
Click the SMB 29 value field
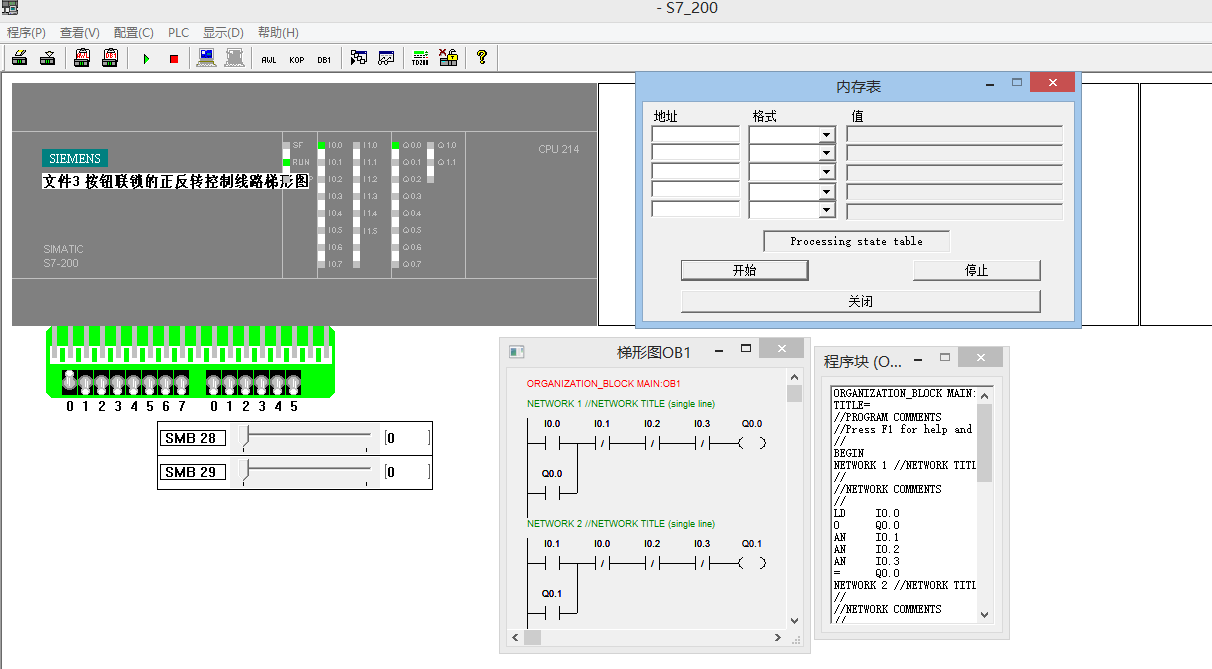[408, 472]
